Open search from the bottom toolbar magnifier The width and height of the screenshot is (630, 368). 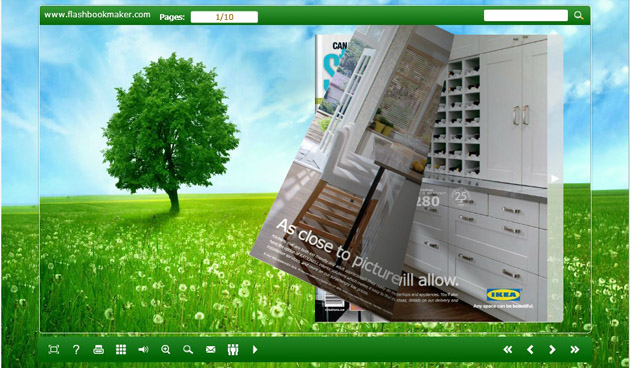[x=188, y=350]
